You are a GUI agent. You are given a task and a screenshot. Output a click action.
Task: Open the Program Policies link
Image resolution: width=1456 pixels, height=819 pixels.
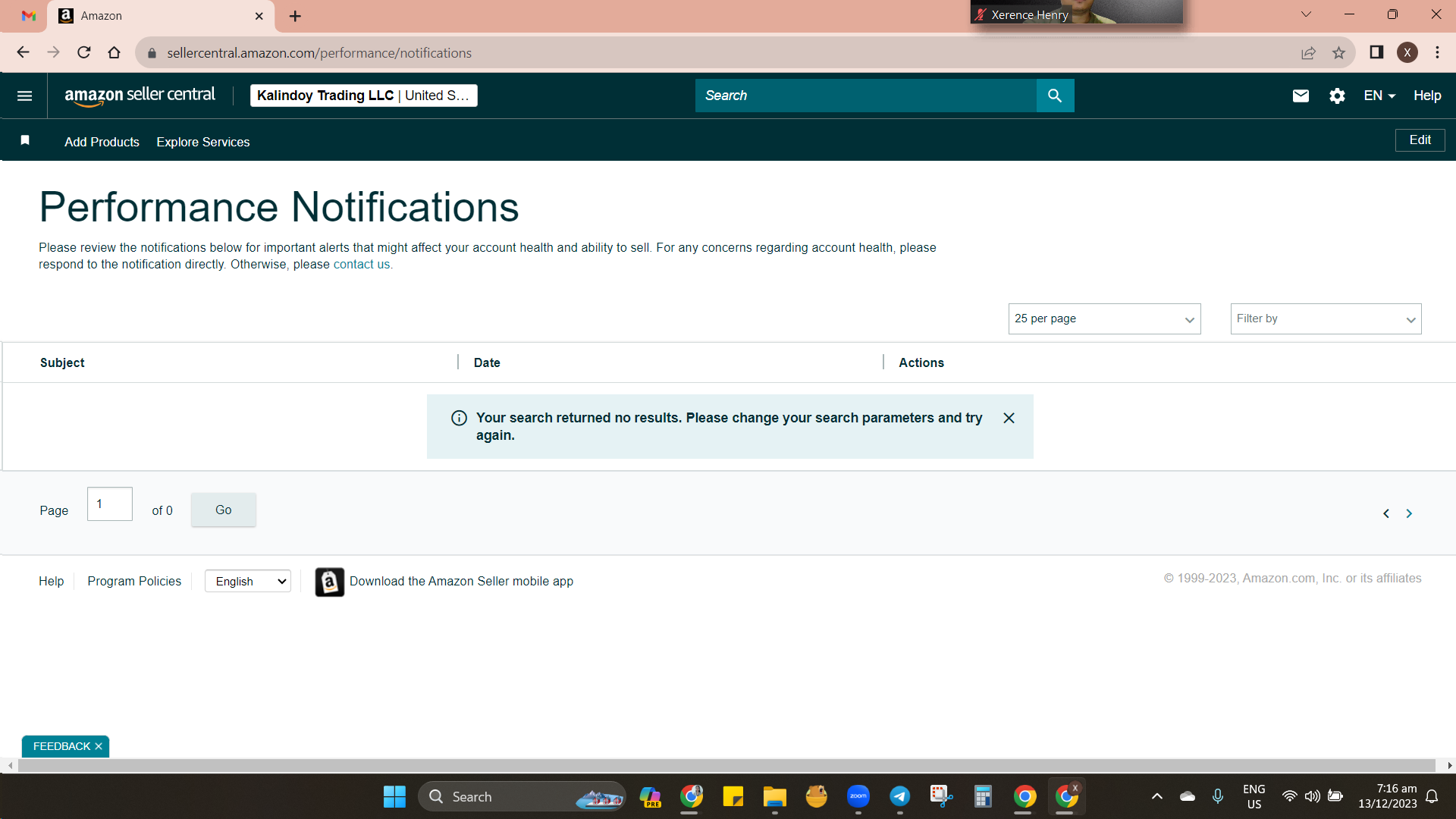134,581
